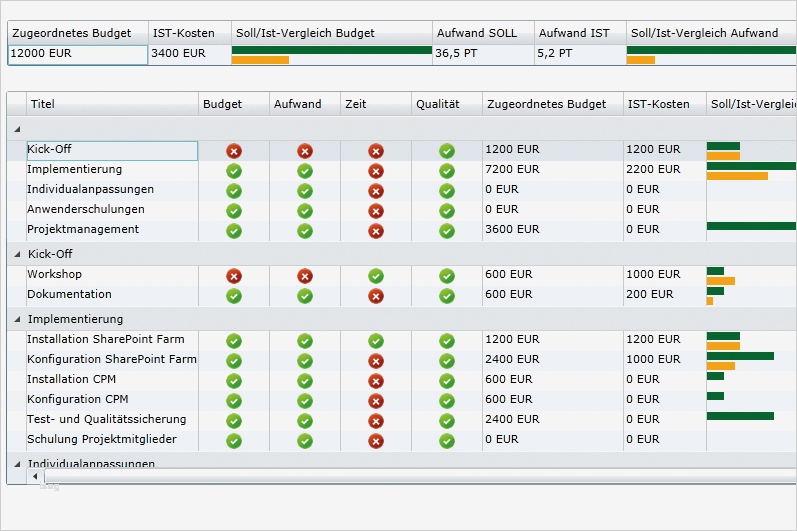Collapse the top unnamed group row
Image resolution: width=797 pixels, height=531 pixels.
(17, 130)
